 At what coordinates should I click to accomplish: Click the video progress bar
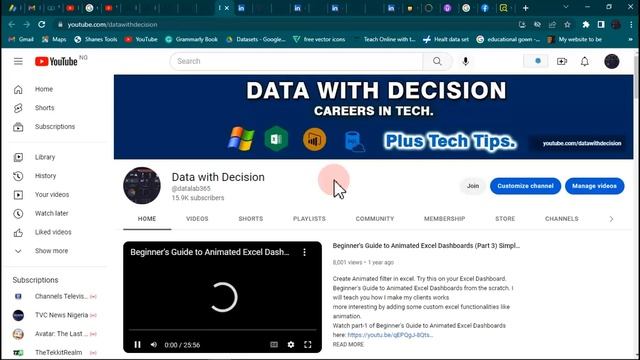click(222, 329)
